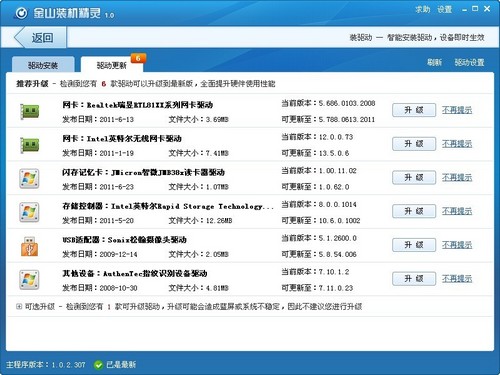This screenshot has height=375, width=500.
Task: Click the green 已是最新 status checkmark
Action: click(98, 365)
